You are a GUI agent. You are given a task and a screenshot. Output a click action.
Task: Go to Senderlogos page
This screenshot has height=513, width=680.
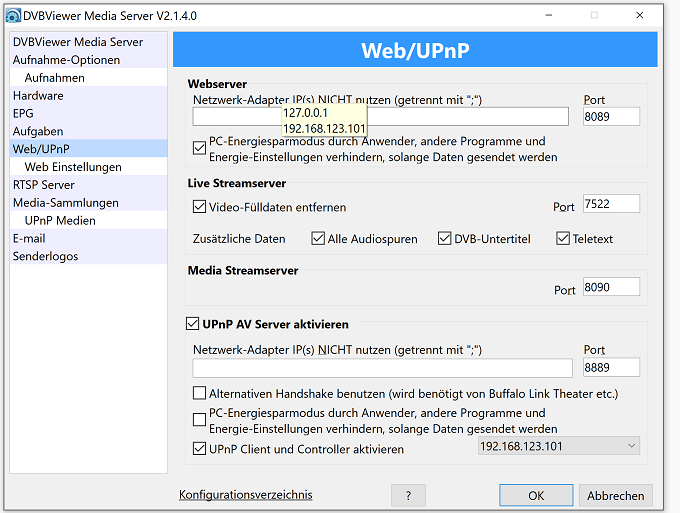point(88,256)
